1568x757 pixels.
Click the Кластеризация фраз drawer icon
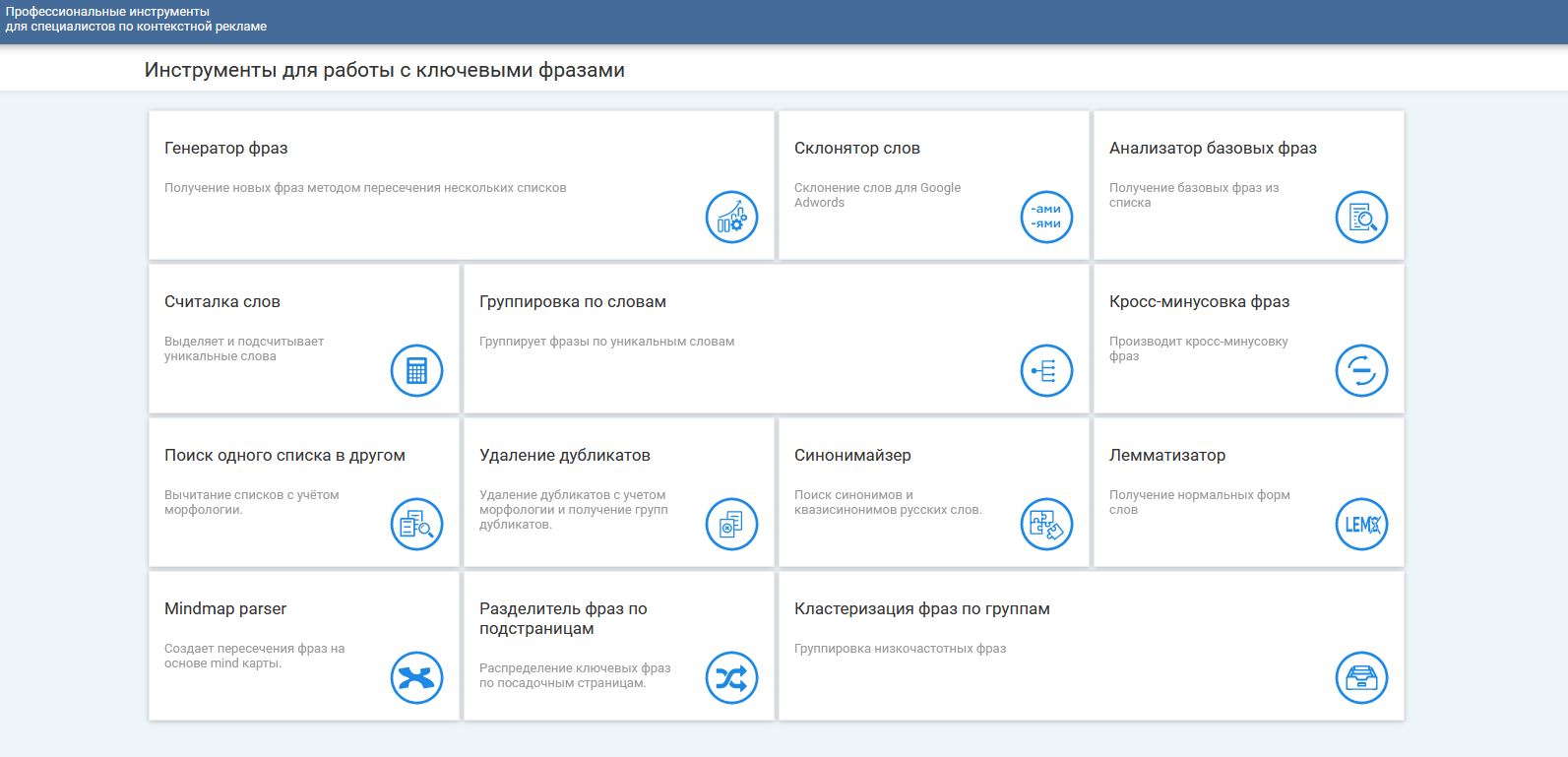1361,678
